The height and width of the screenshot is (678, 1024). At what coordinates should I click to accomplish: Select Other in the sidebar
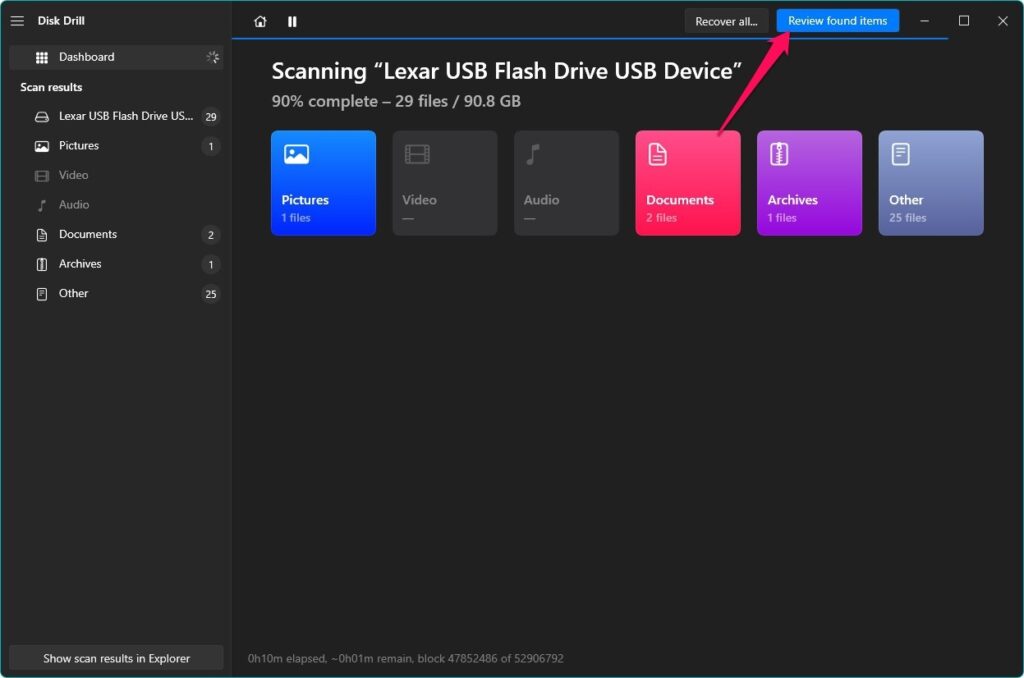(74, 293)
